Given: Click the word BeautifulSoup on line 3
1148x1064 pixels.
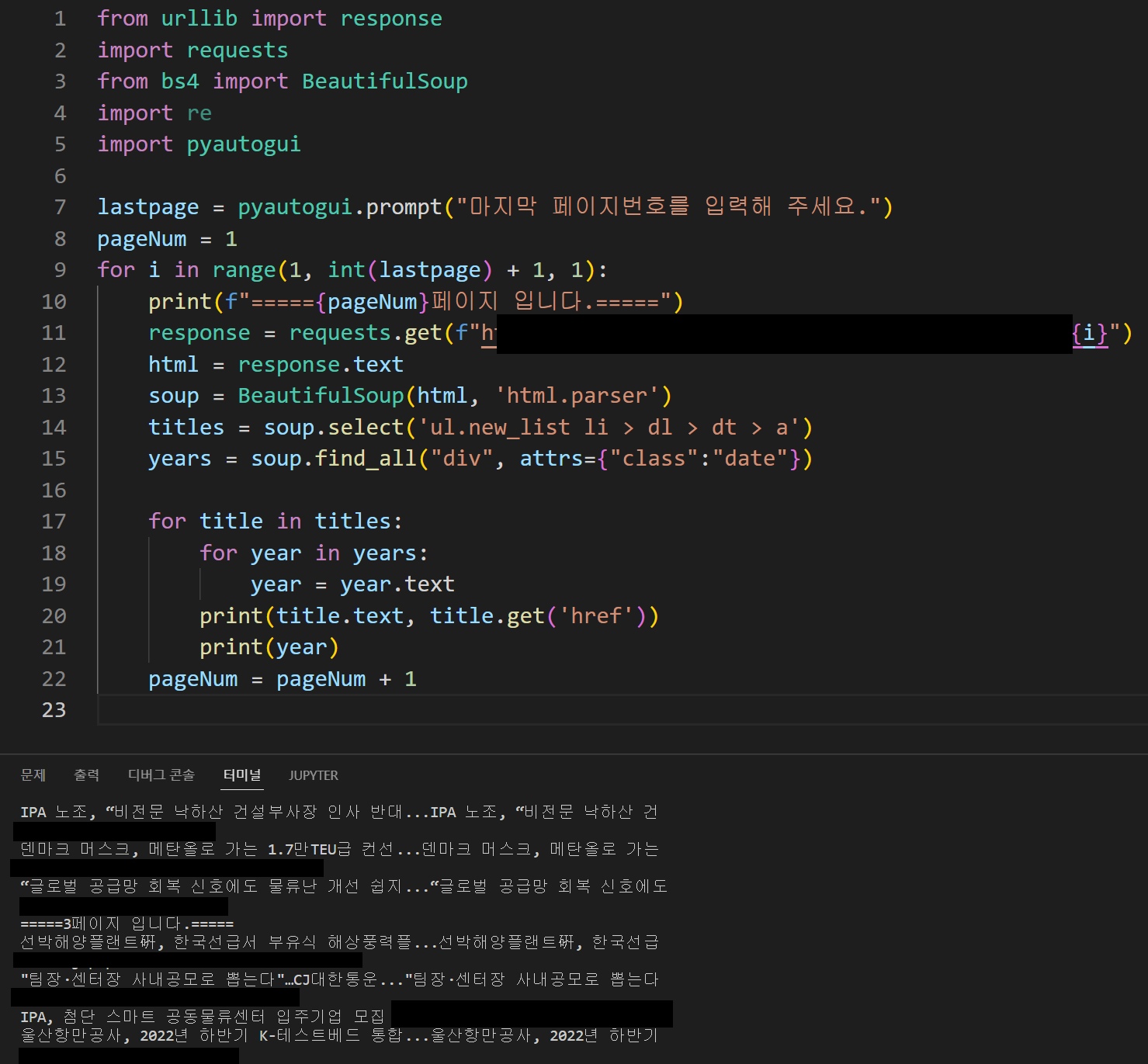Looking at the screenshot, I should [384, 81].
